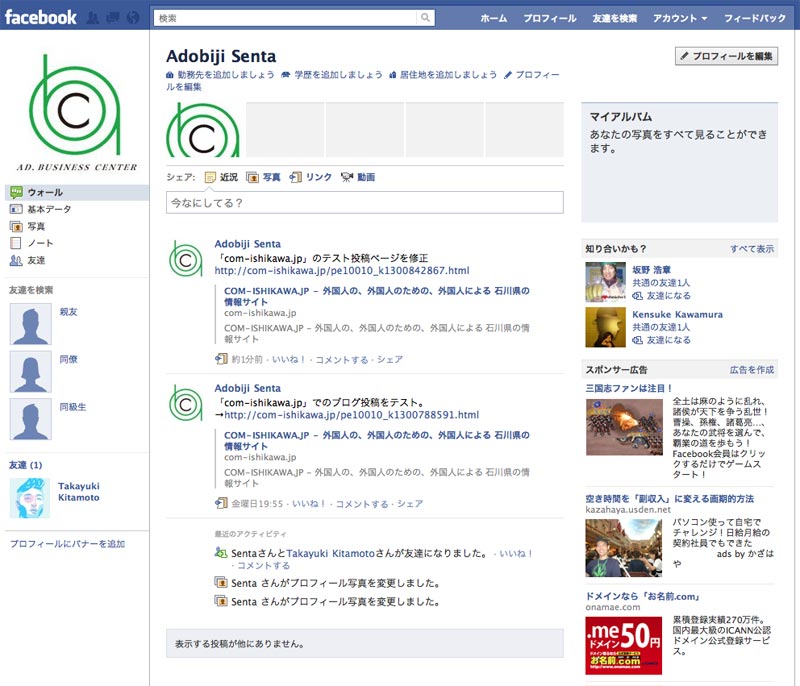Click the .me 50円 domain ad image
This screenshot has height=686, width=800.
[x=623, y=646]
